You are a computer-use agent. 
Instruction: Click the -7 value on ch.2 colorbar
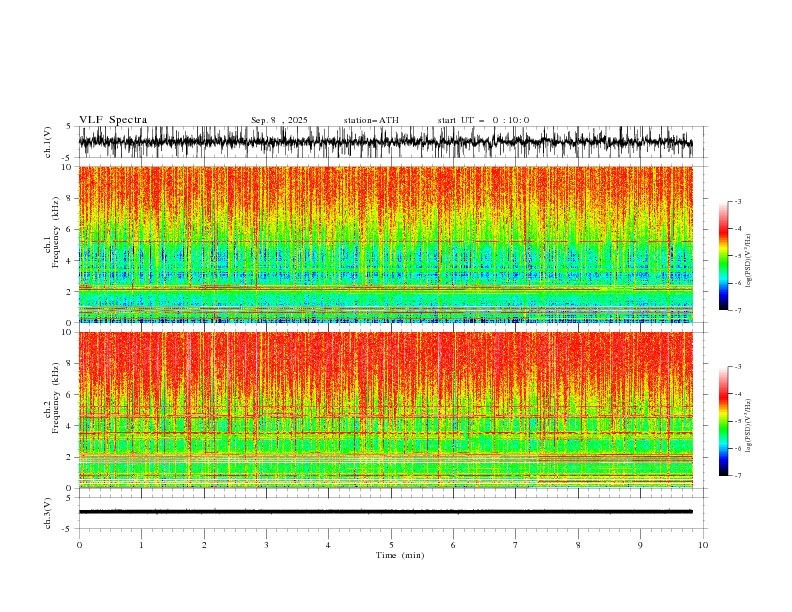coord(738,476)
